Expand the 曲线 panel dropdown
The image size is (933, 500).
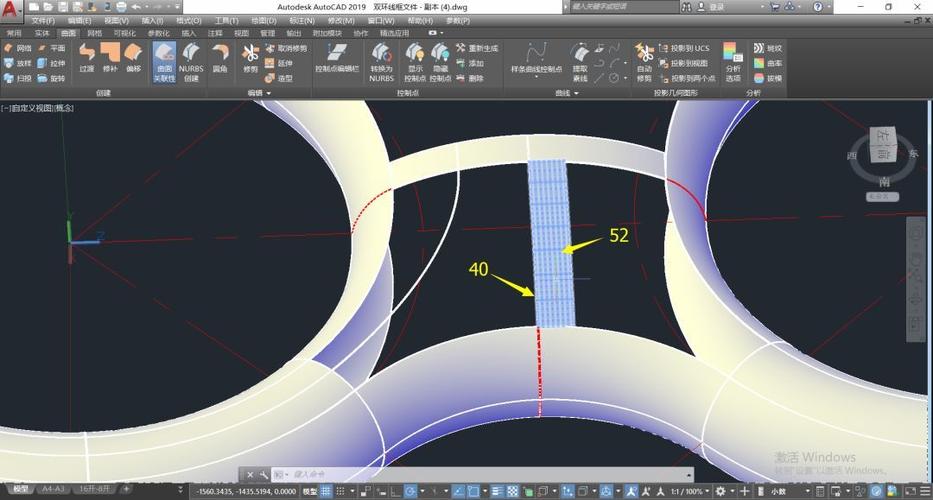(x=577, y=93)
